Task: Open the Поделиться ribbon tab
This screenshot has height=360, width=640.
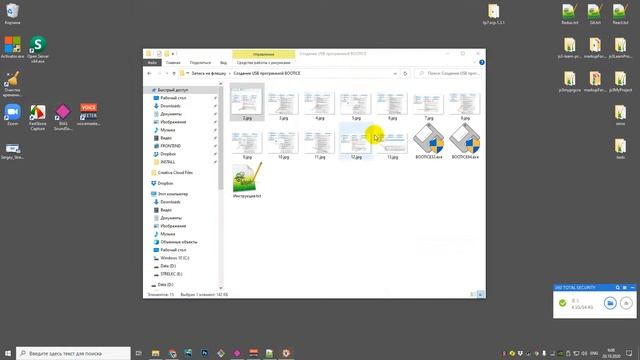Action: (x=200, y=62)
